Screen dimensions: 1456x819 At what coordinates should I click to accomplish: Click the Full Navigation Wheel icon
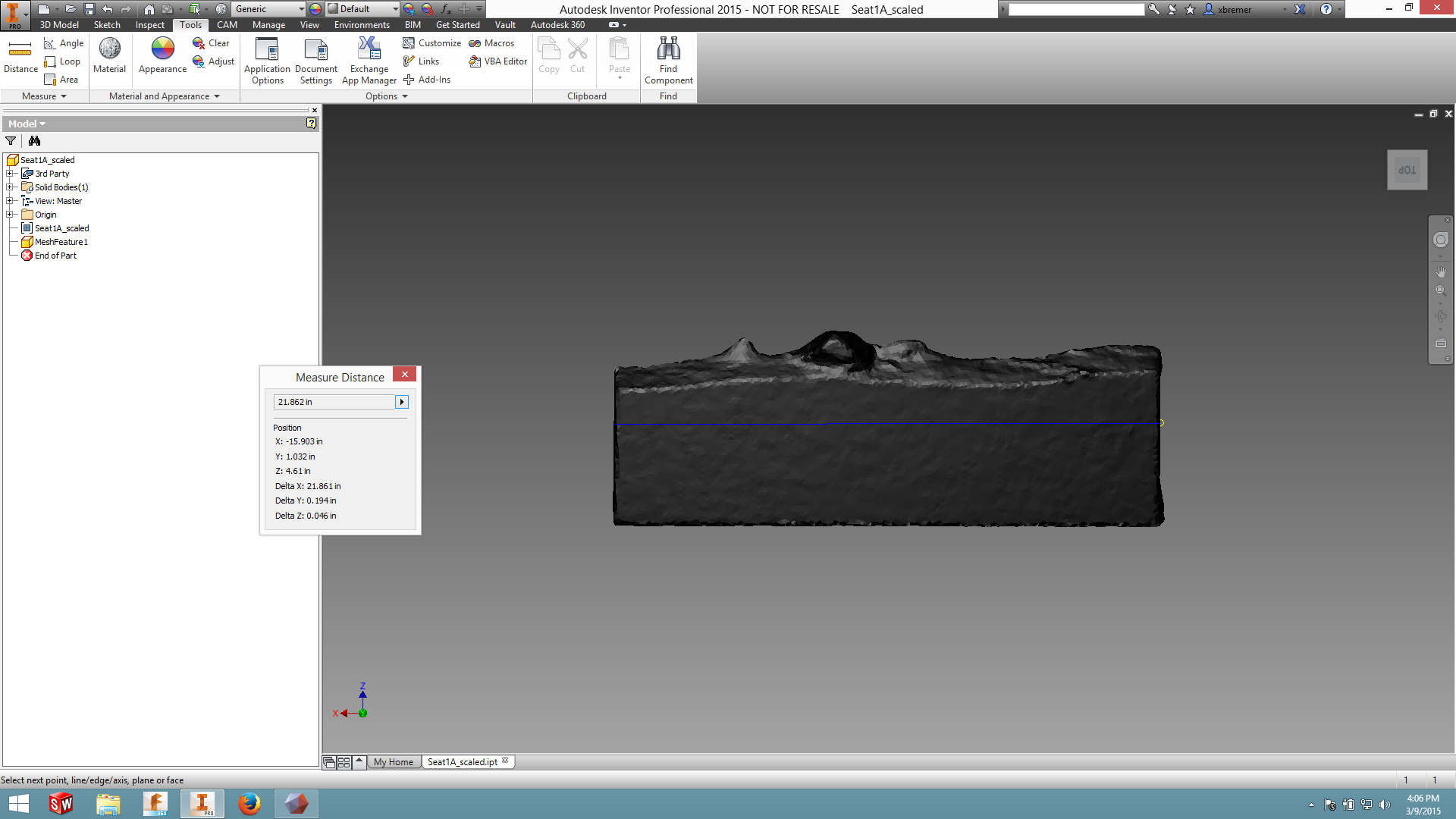click(x=1441, y=240)
